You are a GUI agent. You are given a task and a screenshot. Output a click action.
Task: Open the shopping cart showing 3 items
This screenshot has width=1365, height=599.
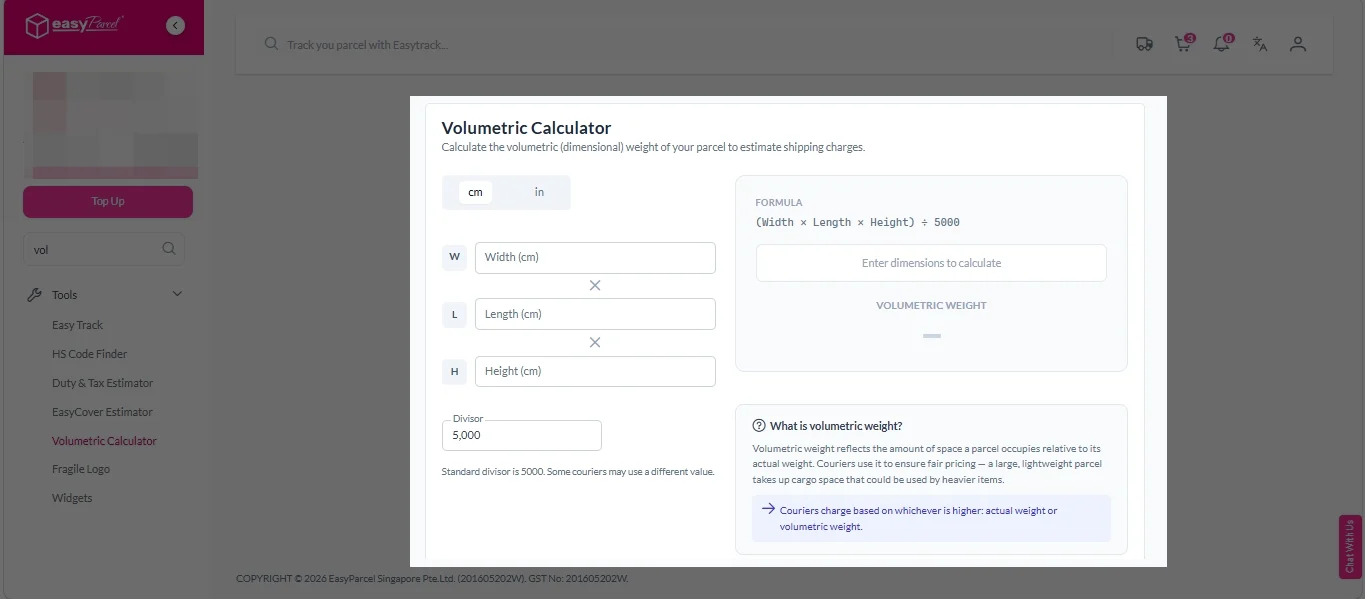tap(1182, 44)
